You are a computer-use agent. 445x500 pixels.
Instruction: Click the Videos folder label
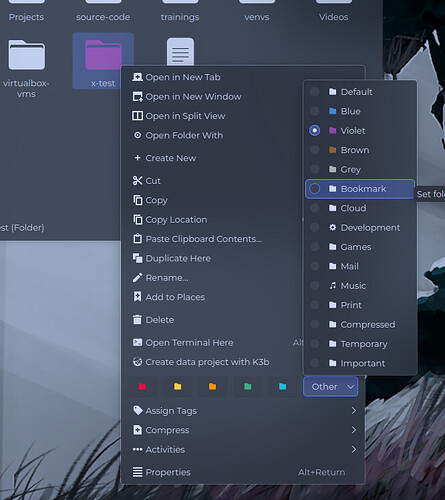pyautogui.click(x=333, y=17)
